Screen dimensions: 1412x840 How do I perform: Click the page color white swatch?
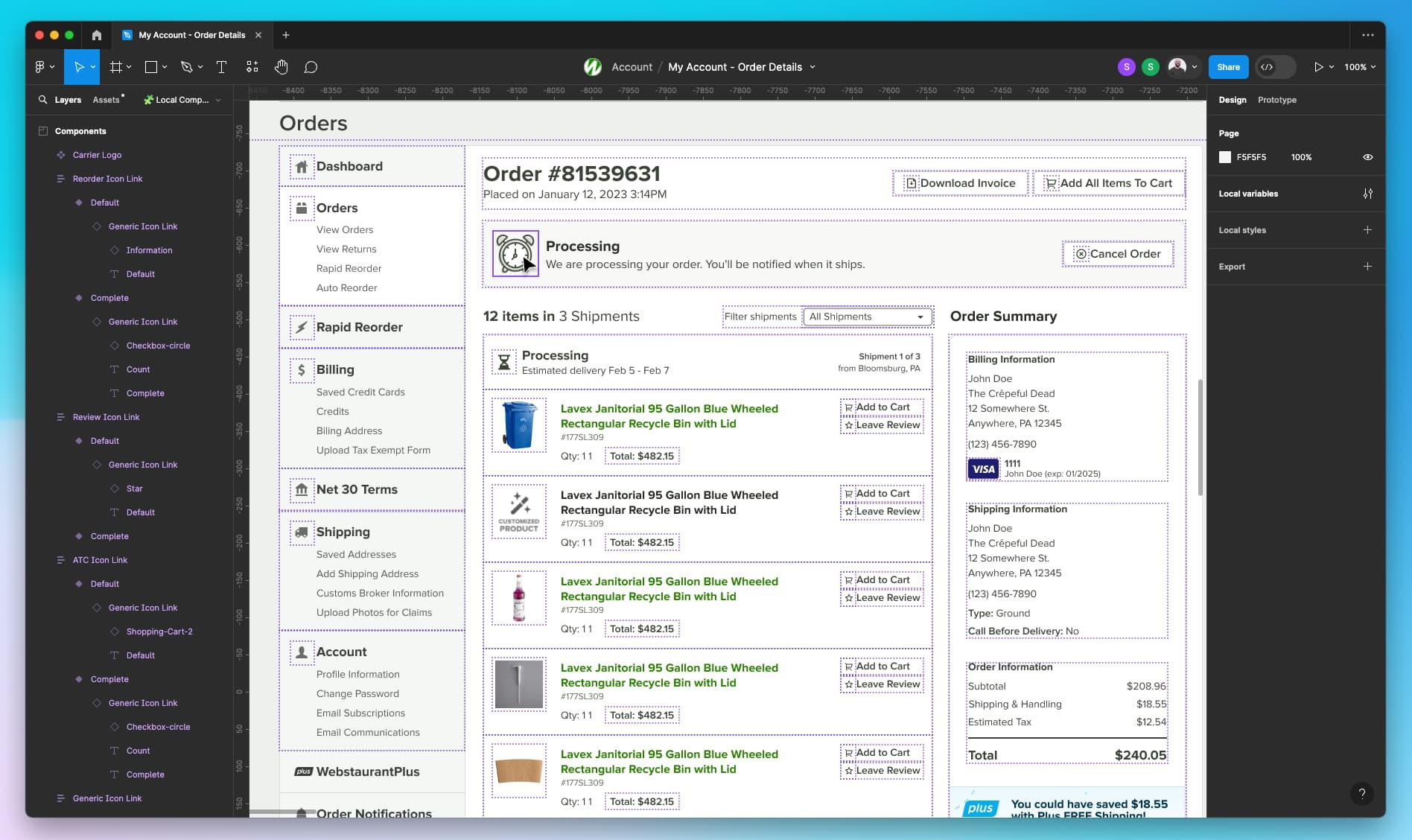tap(1224, 157)
